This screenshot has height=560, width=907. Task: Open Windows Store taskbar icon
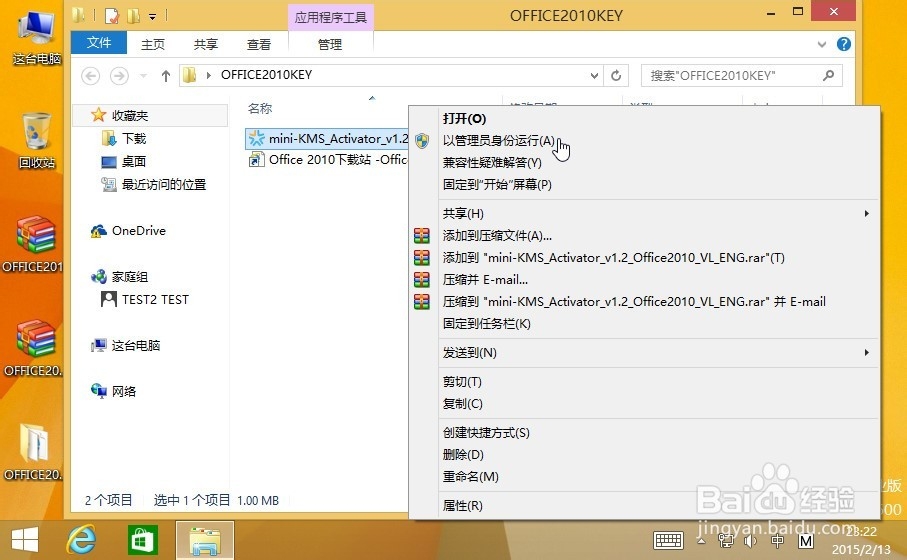pyautogui.click(x=142, y=540)
